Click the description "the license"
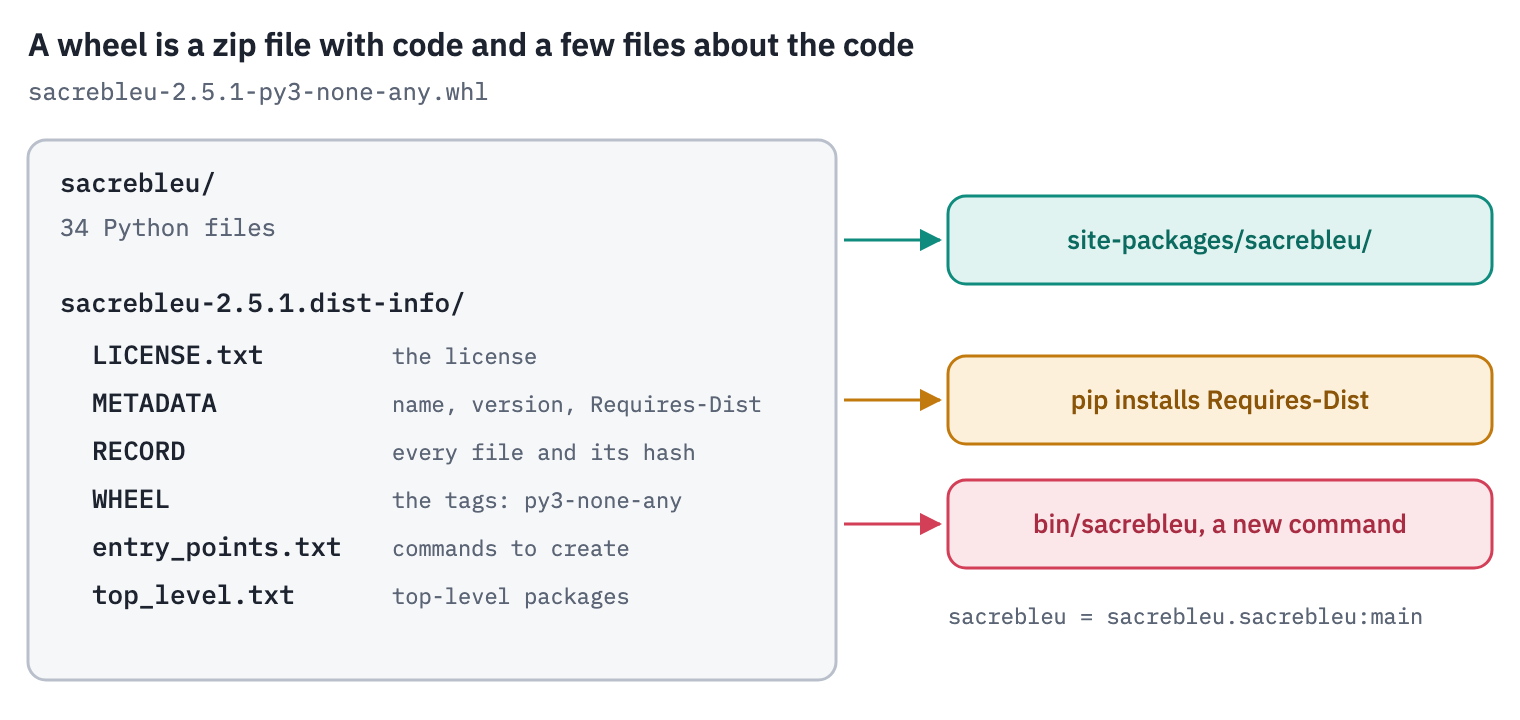Image resolution: width=1520 pixels, height=720 pixels. click(464, 356)
